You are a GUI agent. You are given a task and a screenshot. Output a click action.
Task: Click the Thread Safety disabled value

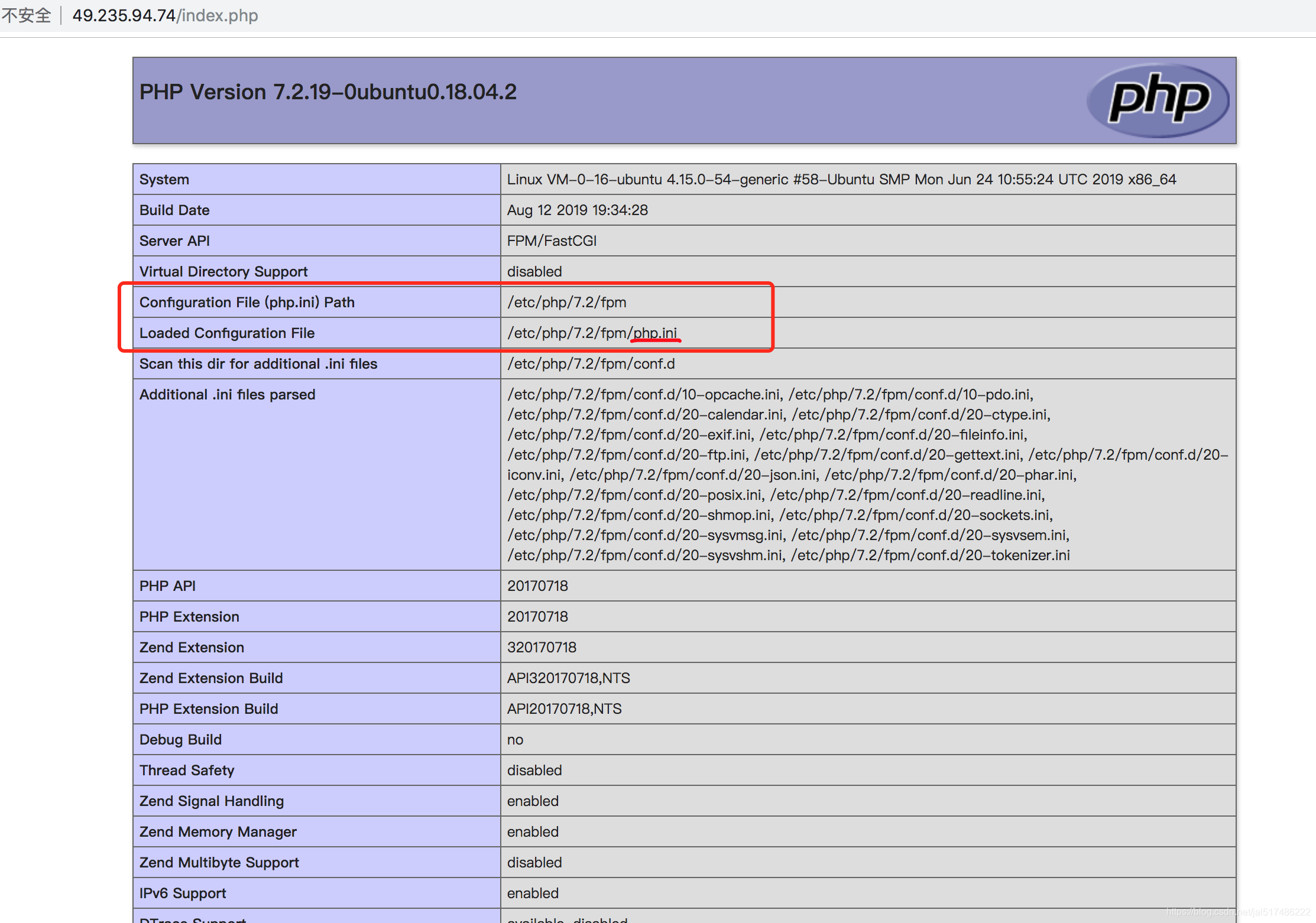click(x=534, y=771)
